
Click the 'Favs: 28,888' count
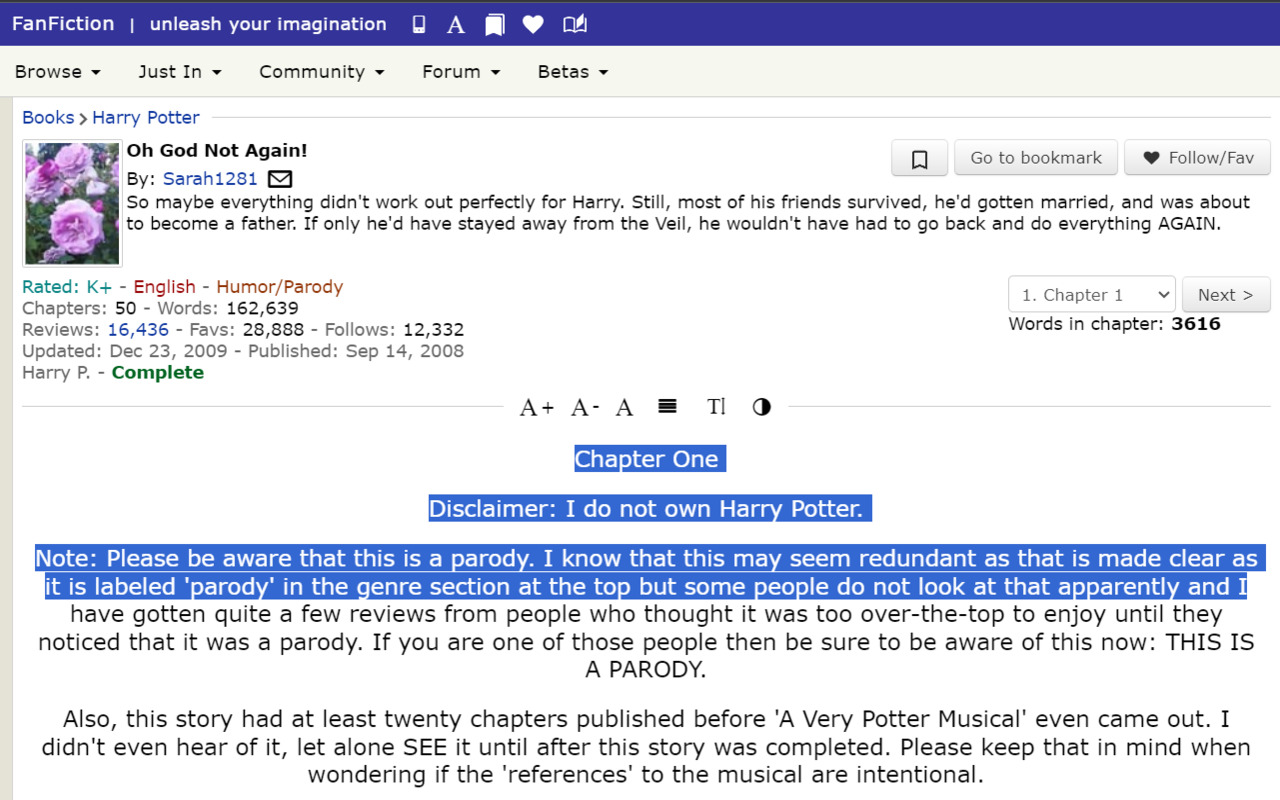point(246,330)
